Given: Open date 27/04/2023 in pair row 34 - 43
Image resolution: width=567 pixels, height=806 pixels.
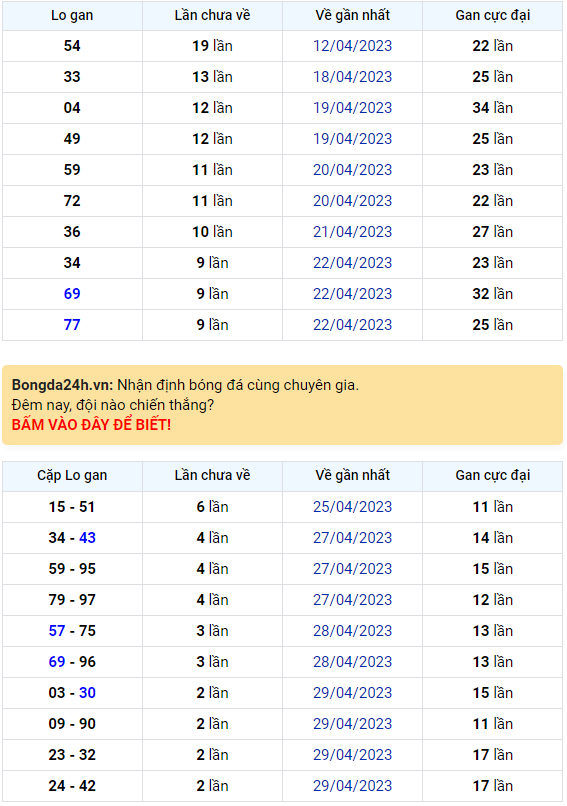Looking at the screenshot, I should (353, 538).
